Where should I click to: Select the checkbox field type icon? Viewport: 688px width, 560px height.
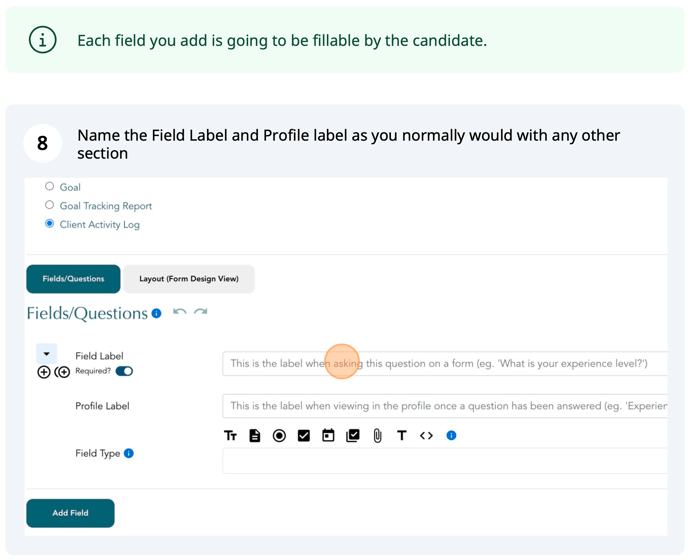304,435
